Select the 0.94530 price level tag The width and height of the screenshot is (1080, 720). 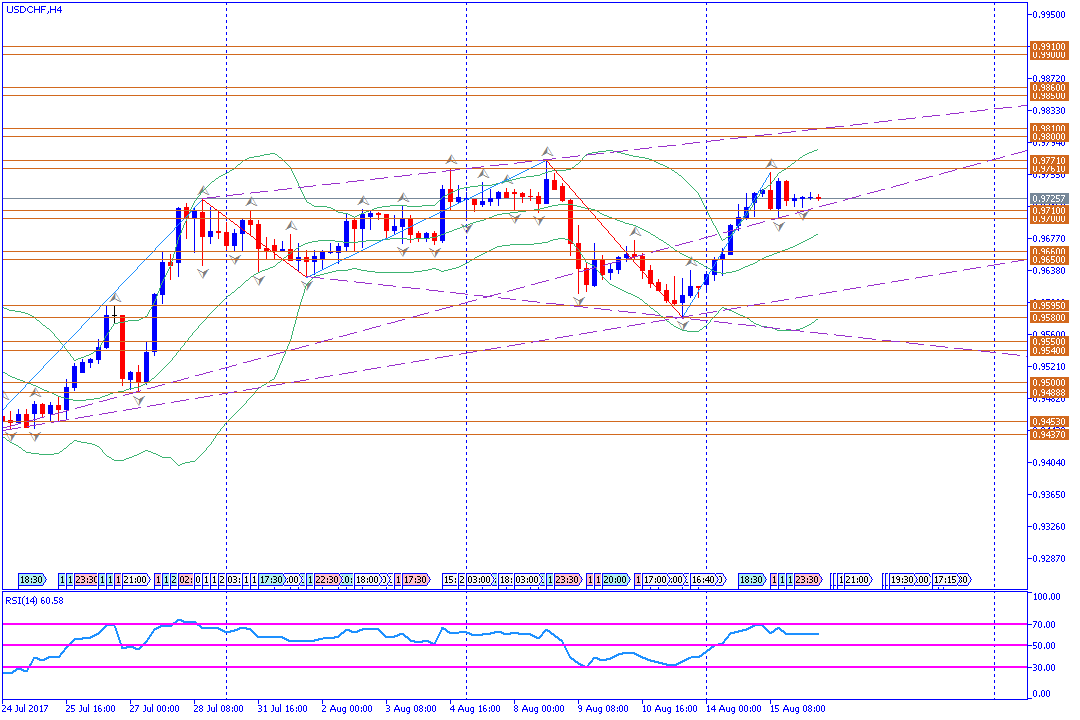click(x=1048, y=422)
